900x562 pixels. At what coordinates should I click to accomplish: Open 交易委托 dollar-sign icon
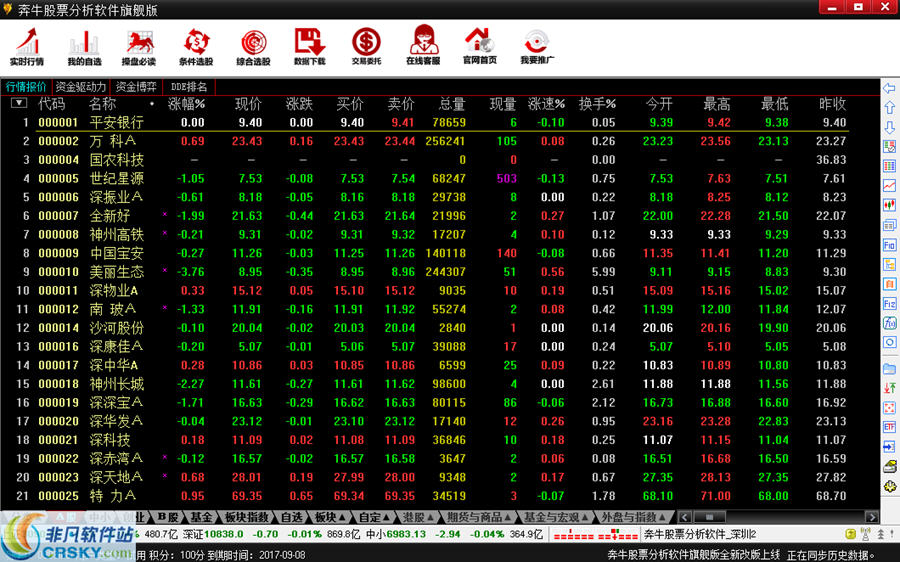coord(366,47)
